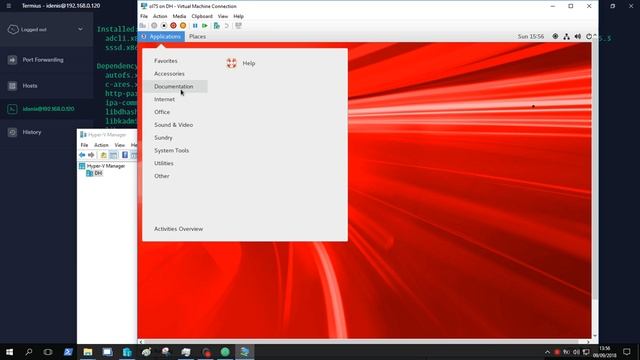Open the Places menu in GNOME

pyautogui.click(x=198, y=36)
